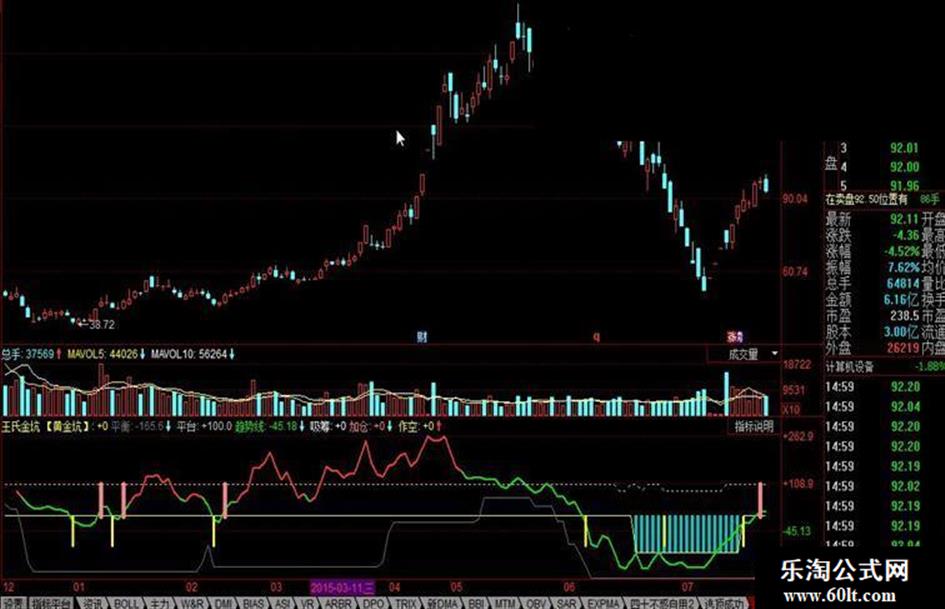Click the X10 volume scale label
Viewport: 945px width, 609px height.
[x=791, y=410]
